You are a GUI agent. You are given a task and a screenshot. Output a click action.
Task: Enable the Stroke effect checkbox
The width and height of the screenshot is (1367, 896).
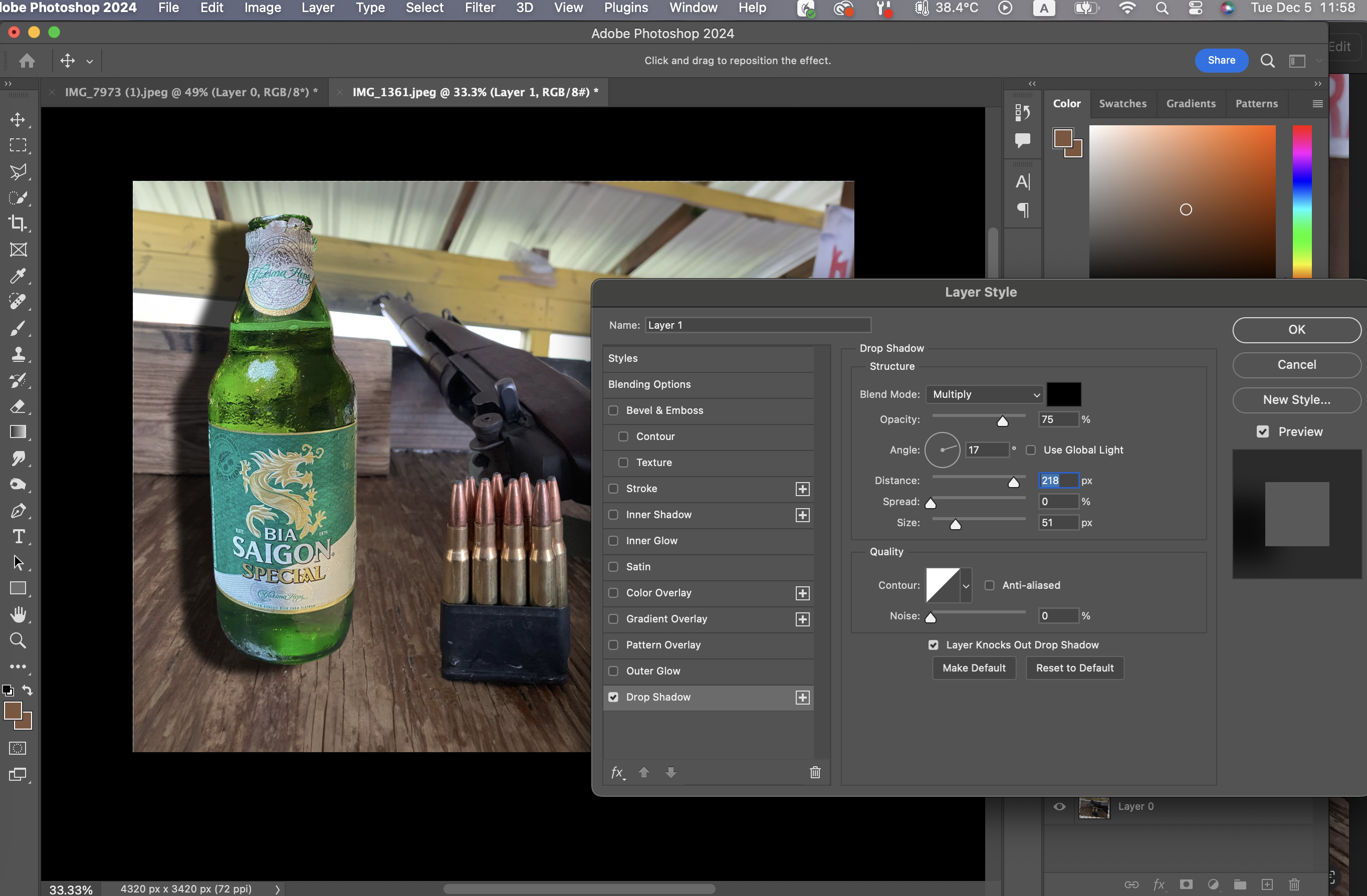click(x=613, y=489)
